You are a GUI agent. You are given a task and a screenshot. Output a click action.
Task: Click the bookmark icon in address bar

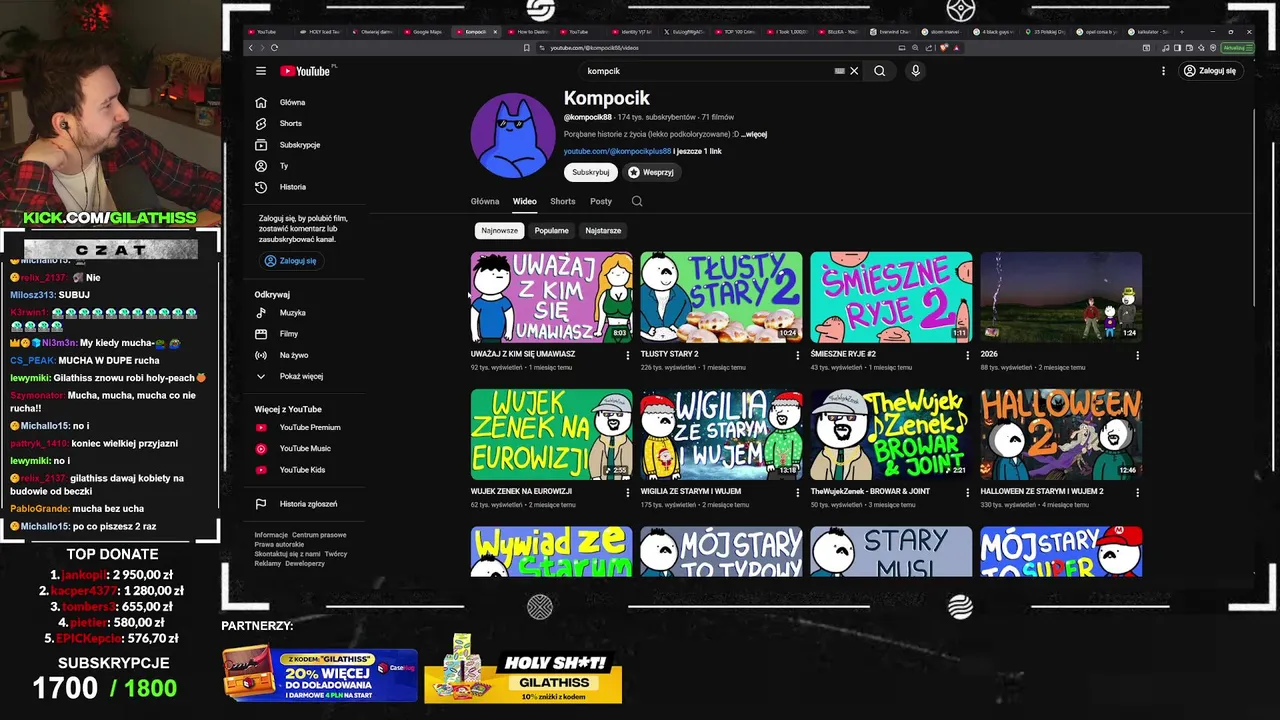tap(527, 47)
